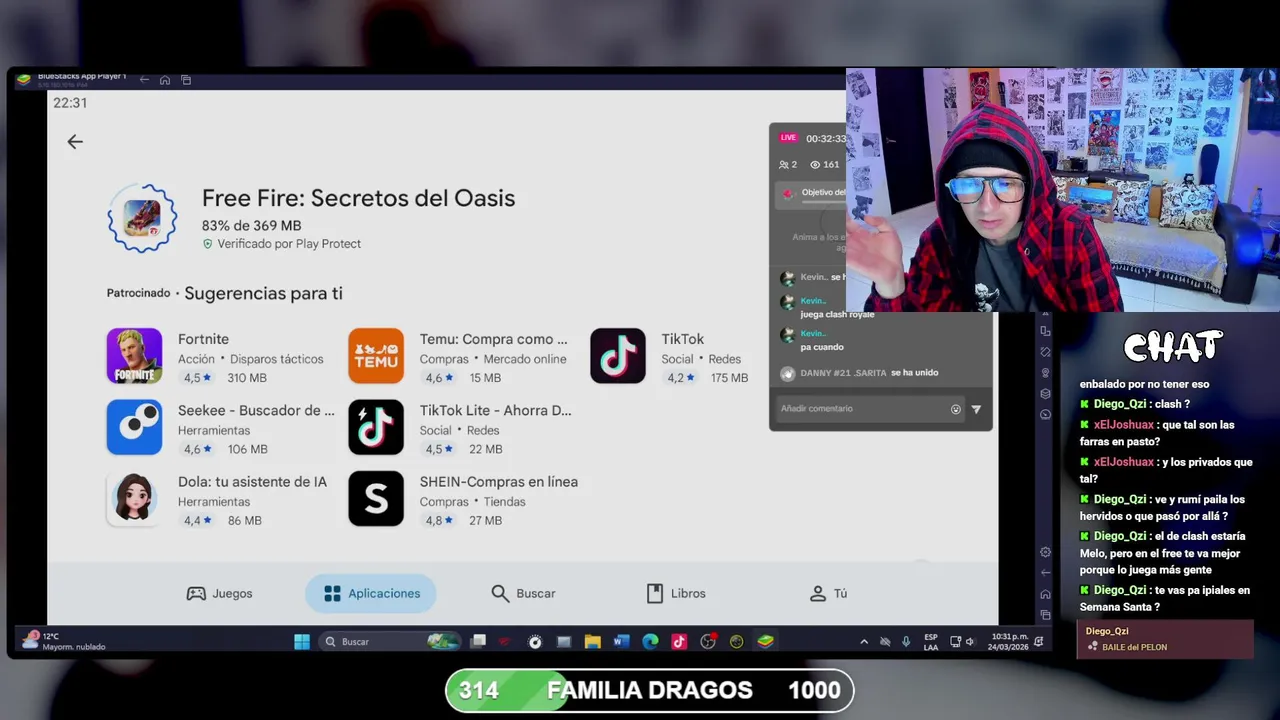This screenshot has height=720, width=1280.
Task: Click BlueStacks sidebar recents button
Action: [x=1045, y=615]
